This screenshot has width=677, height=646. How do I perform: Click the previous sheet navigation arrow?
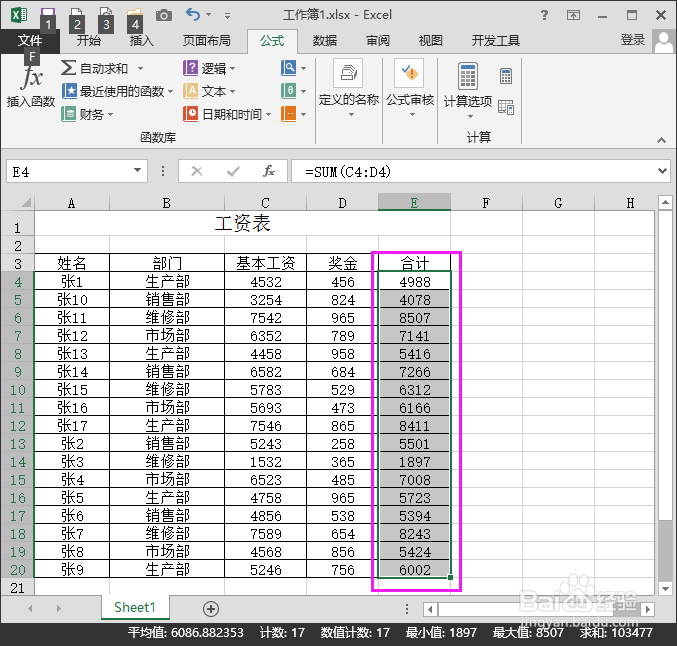coord(30,608)
